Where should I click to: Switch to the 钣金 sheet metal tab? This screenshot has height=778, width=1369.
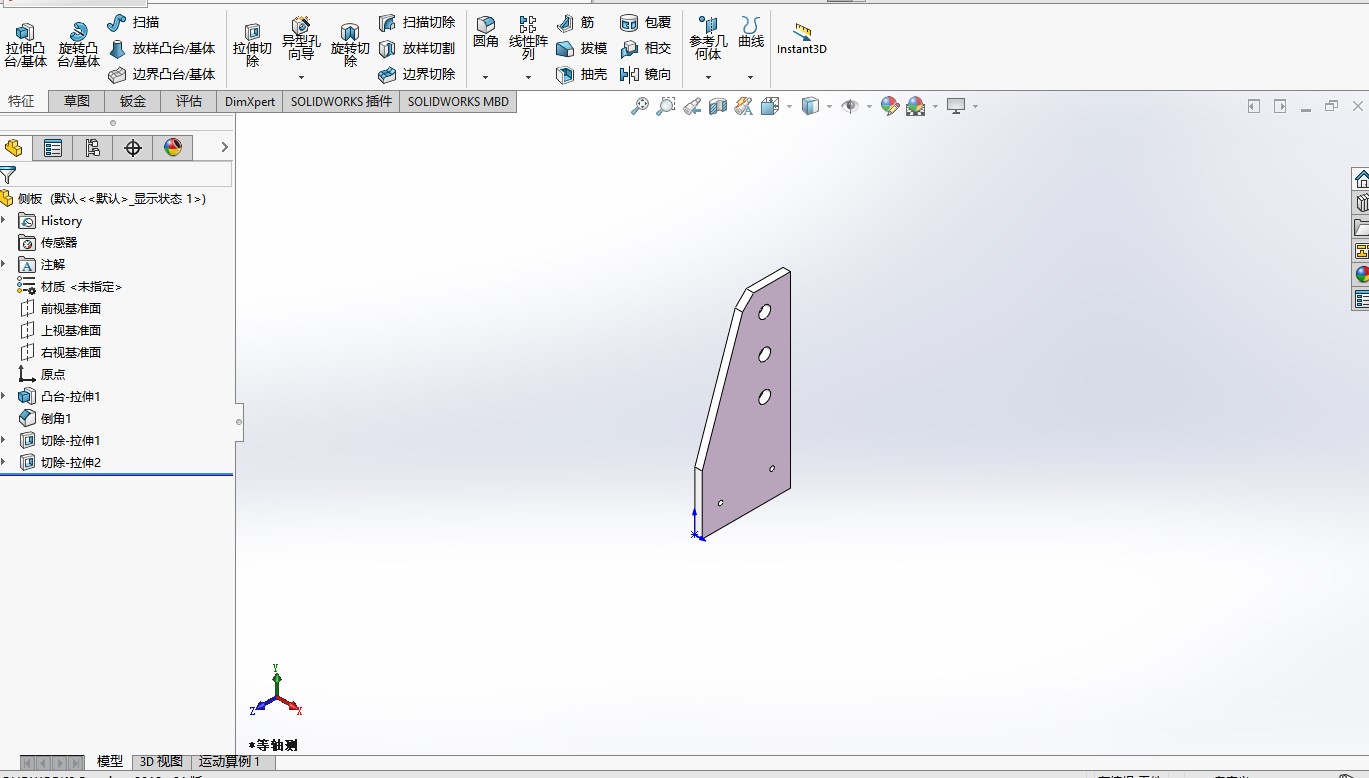(133, 101)
